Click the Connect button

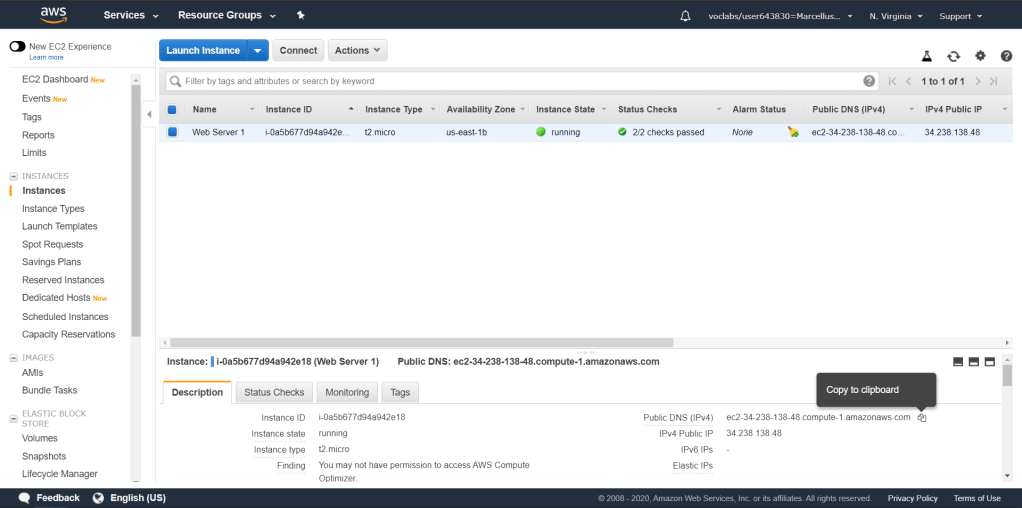[298, 51]
